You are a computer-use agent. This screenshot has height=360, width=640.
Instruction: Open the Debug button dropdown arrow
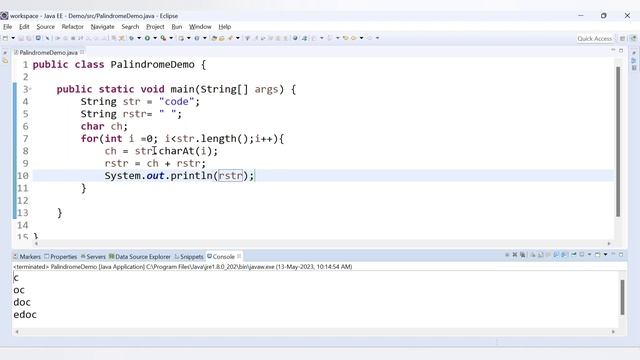coord(139,38)
